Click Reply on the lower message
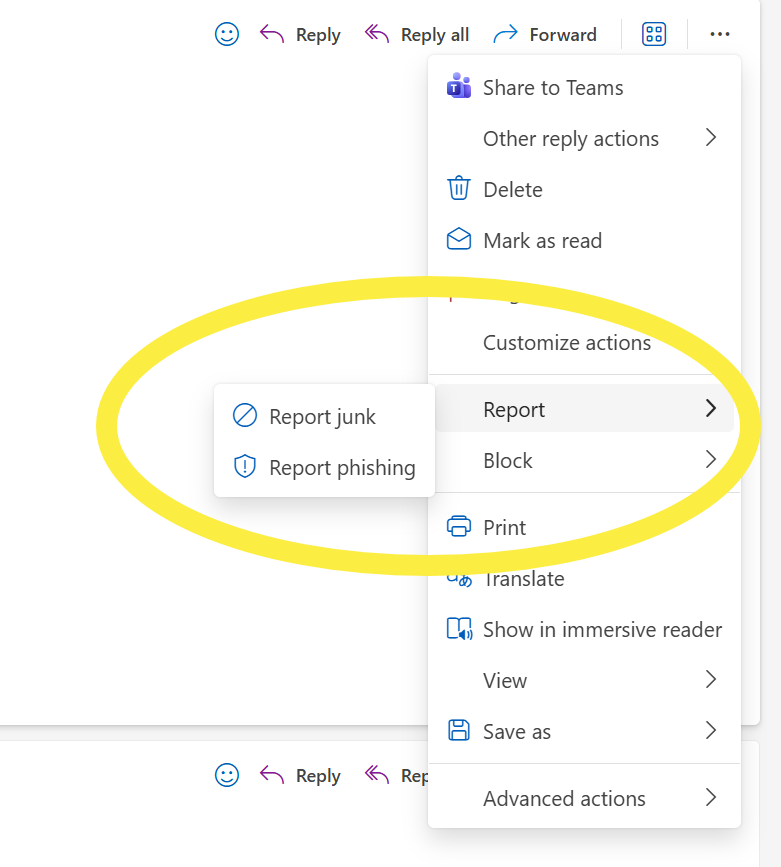This screenshot has width=781, height=867. tap(301, 775)
